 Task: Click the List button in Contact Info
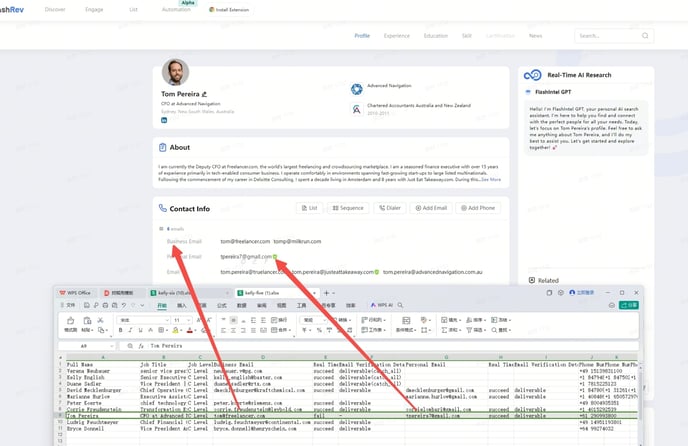pos(309,208)
